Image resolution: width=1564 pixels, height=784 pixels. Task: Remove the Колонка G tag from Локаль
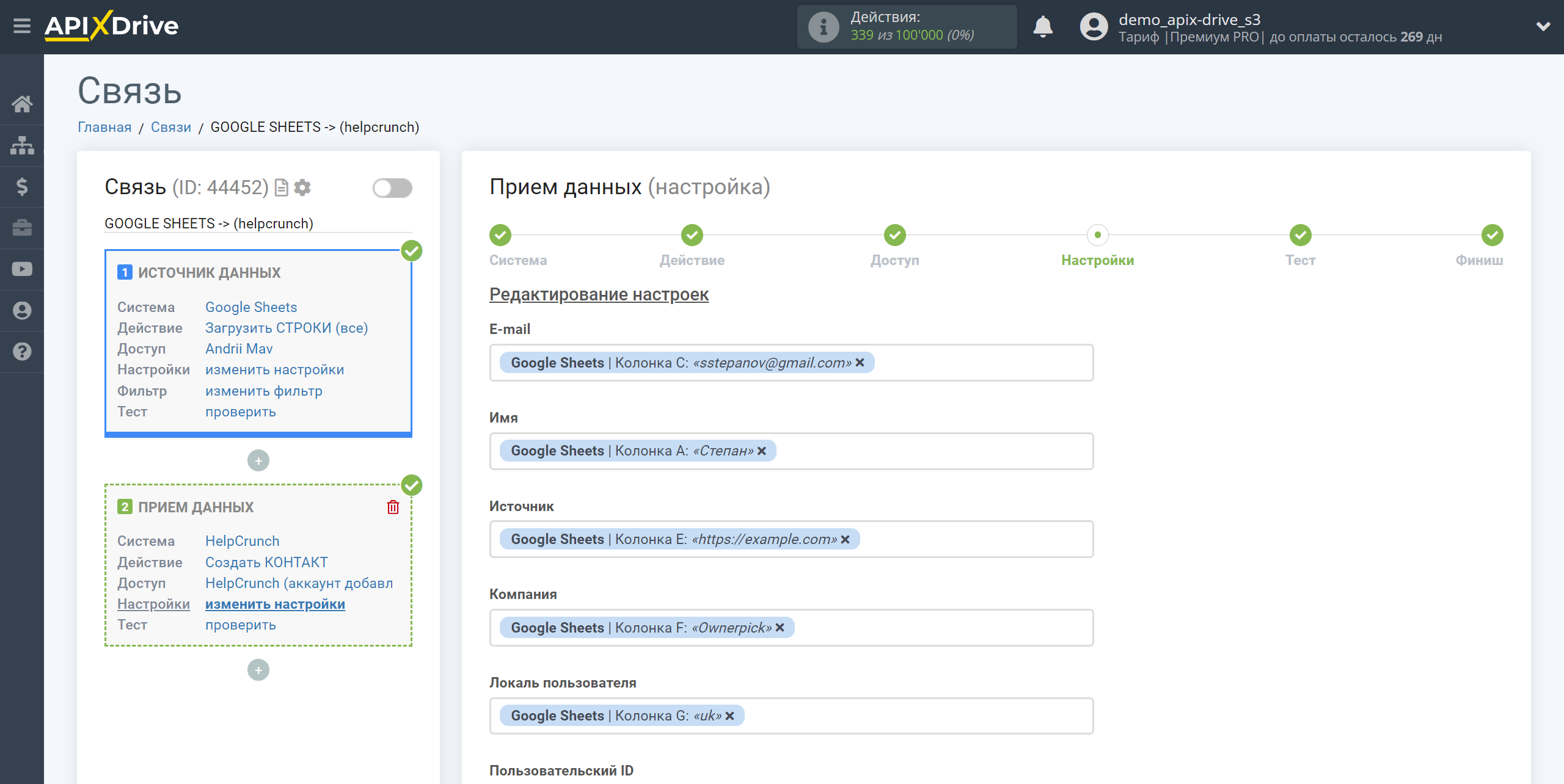(730, 716)
